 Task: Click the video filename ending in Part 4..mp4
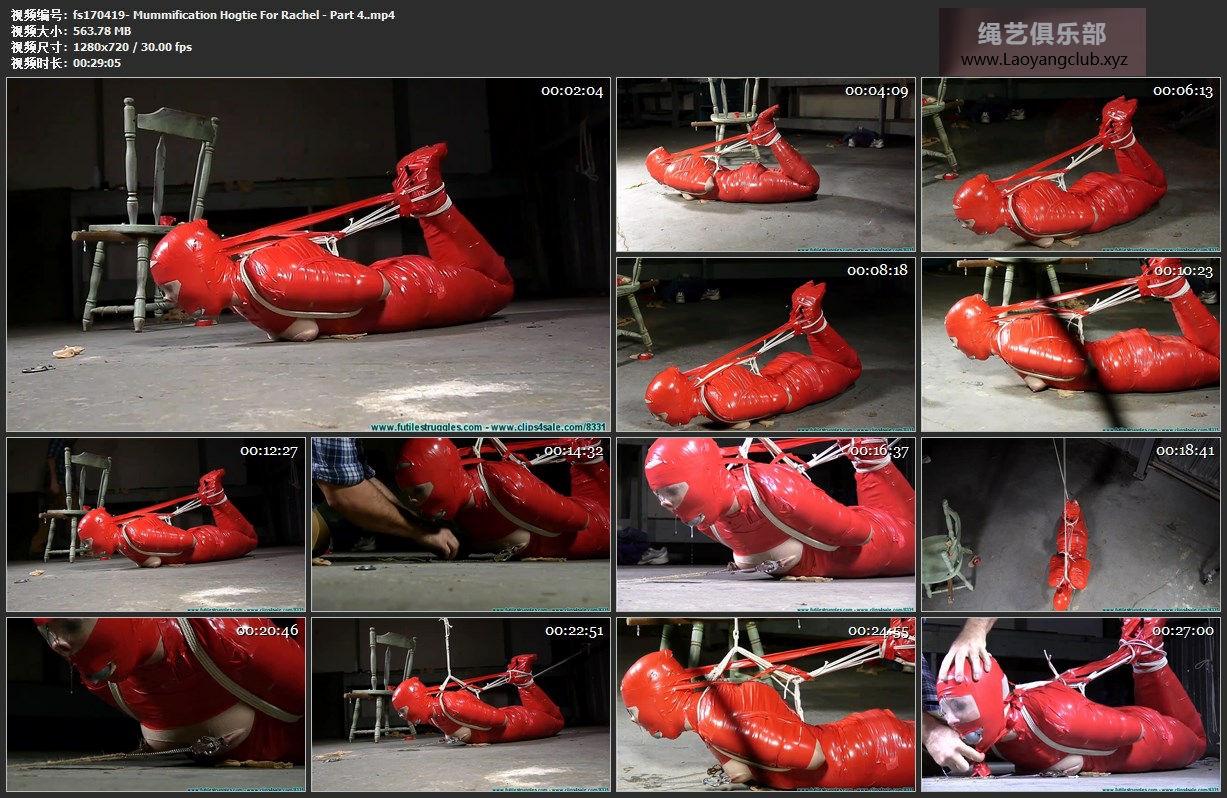tap(233, 15)
